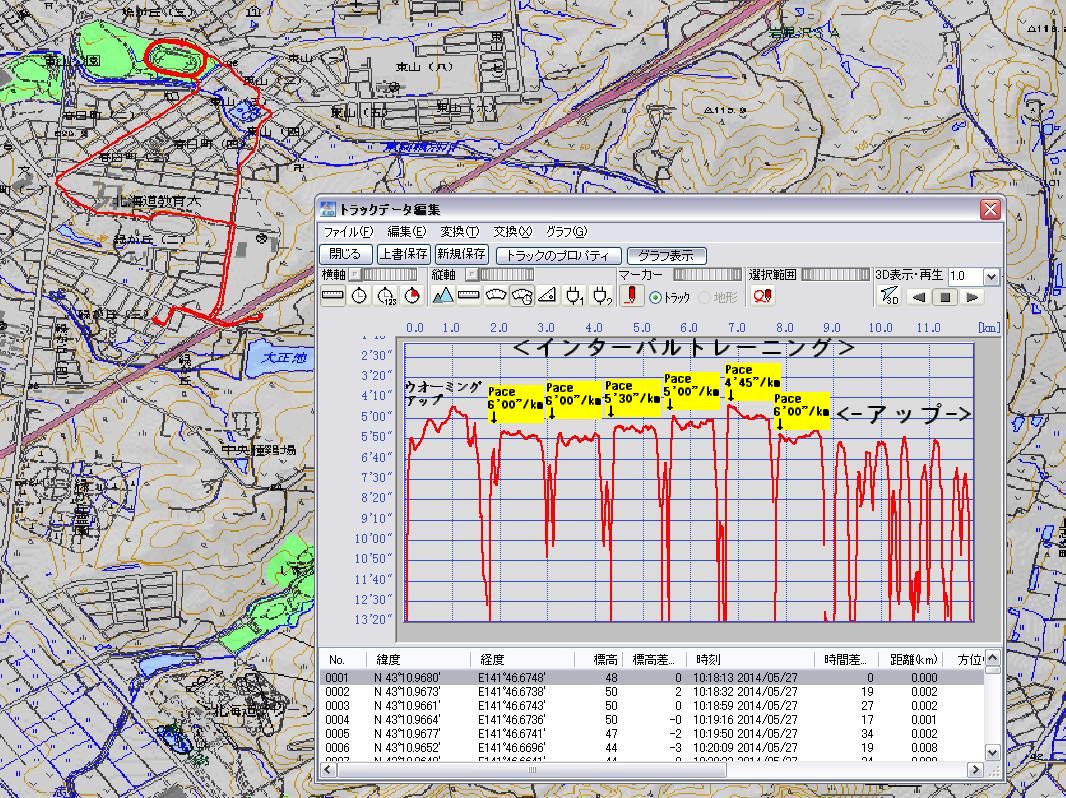Click the track table's scroll down arrow
This screenshot has height=798, width=1066.
pyautogui.click(x=993, y=752)
